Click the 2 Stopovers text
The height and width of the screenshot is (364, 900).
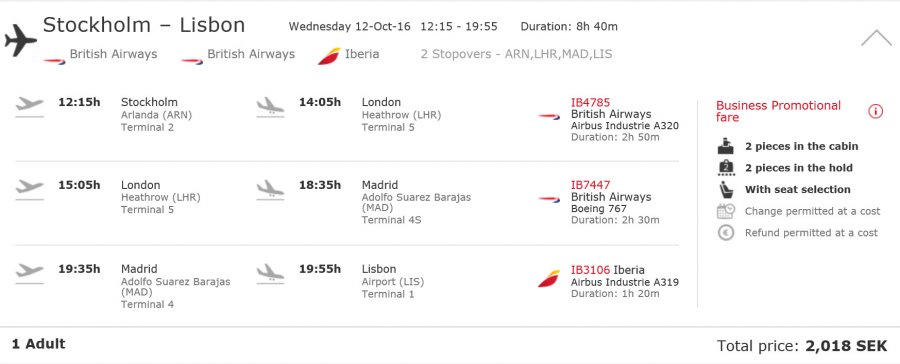tap(517, 54)
